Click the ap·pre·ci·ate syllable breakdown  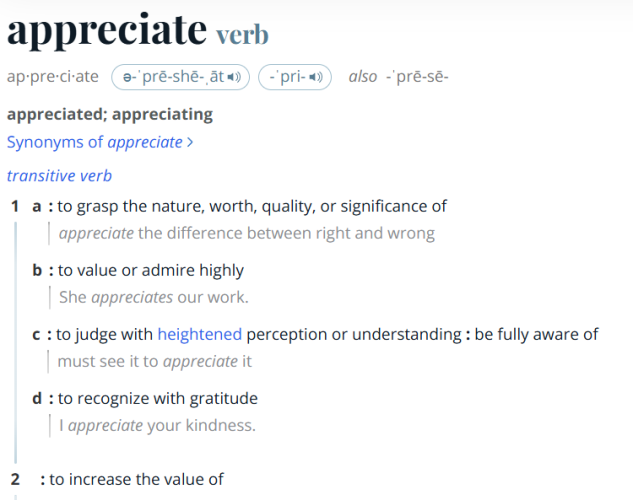point(52,77)
